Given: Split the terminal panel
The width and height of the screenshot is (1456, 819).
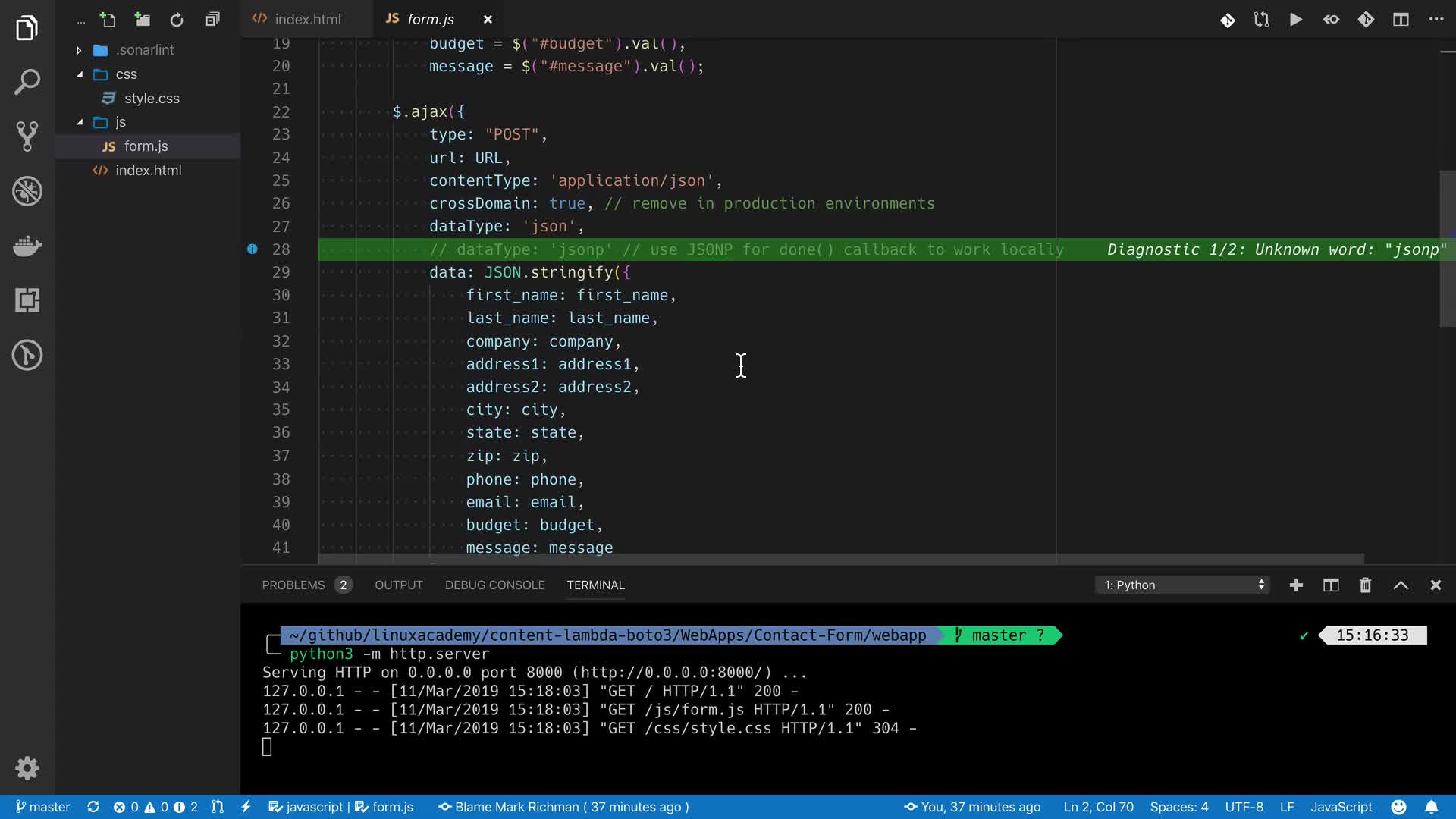Looking at the screenshot, I should tap(1331, 585).
